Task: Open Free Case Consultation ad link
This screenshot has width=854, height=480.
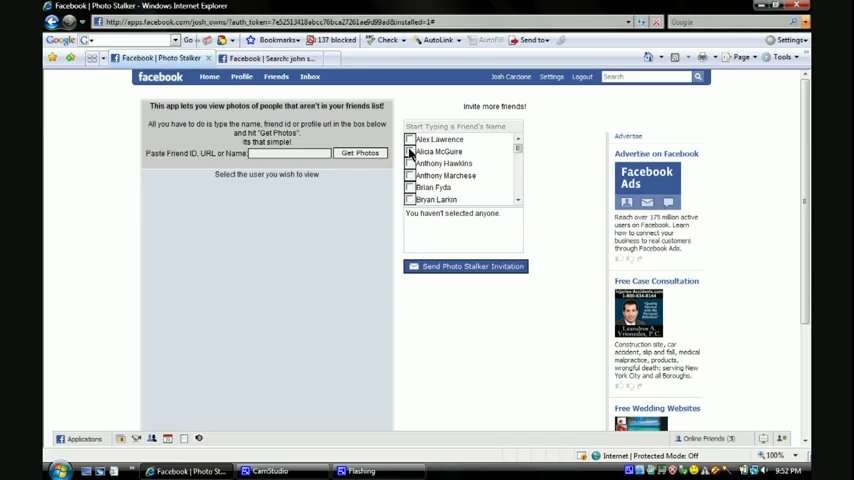Action: (x=656, y=281)
